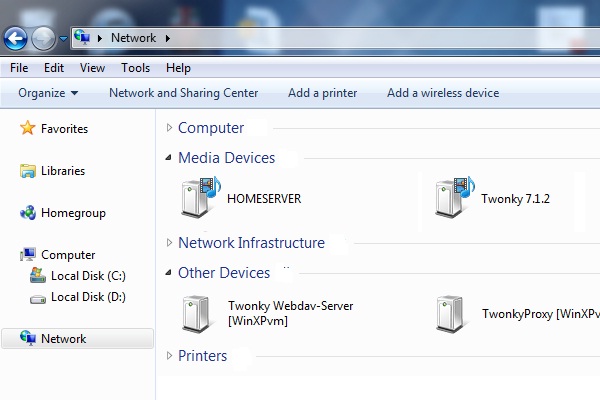The height and width of the screenshot is (400, 600).
Task: Expand the Printers group
Action: point(202,356)
